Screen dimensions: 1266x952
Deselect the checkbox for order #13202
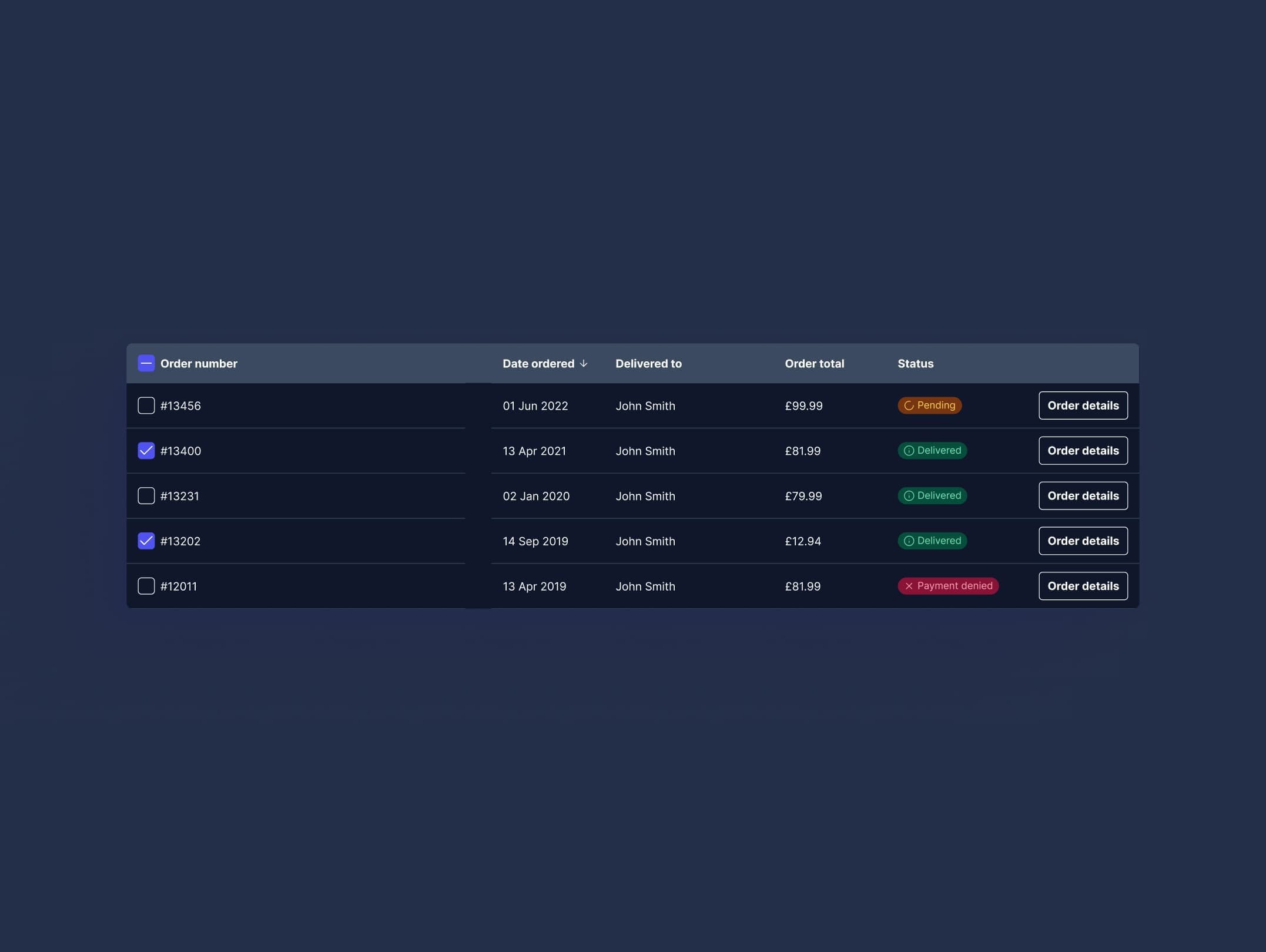146,541
